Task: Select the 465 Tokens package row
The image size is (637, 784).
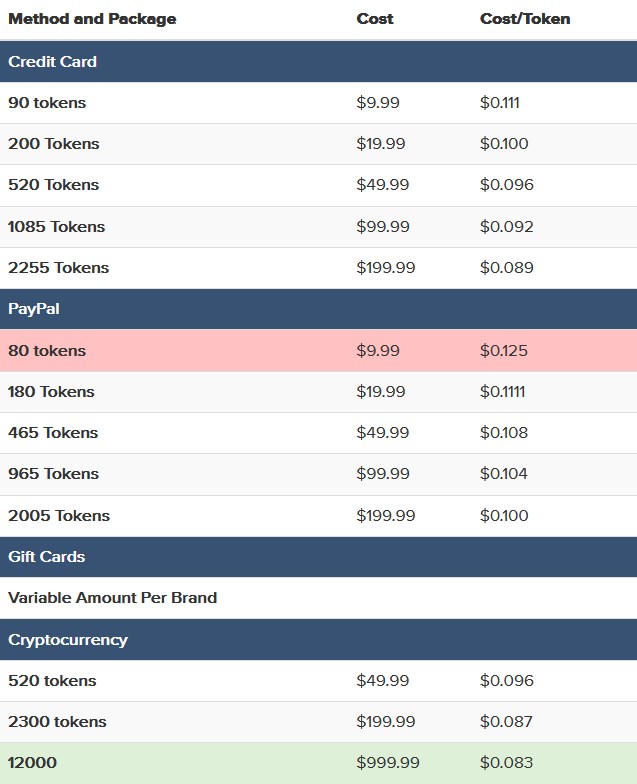Action: tap(318, 433)
